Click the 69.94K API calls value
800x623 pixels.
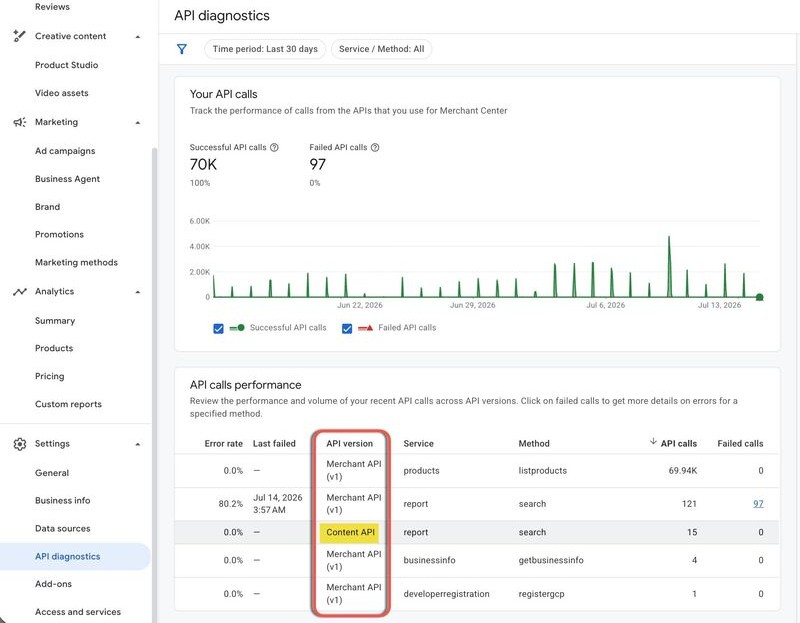click(683, 471)
